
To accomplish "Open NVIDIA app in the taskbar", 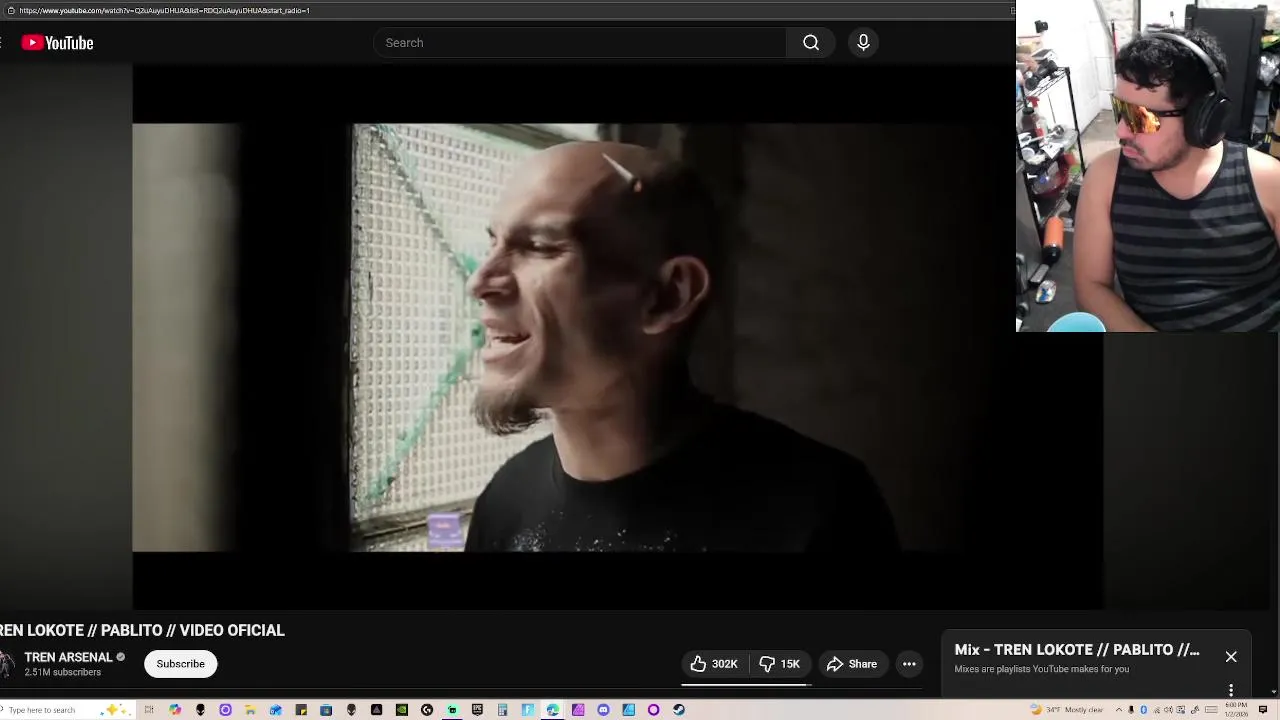I will pyautogui.click(x=401, y=710).
